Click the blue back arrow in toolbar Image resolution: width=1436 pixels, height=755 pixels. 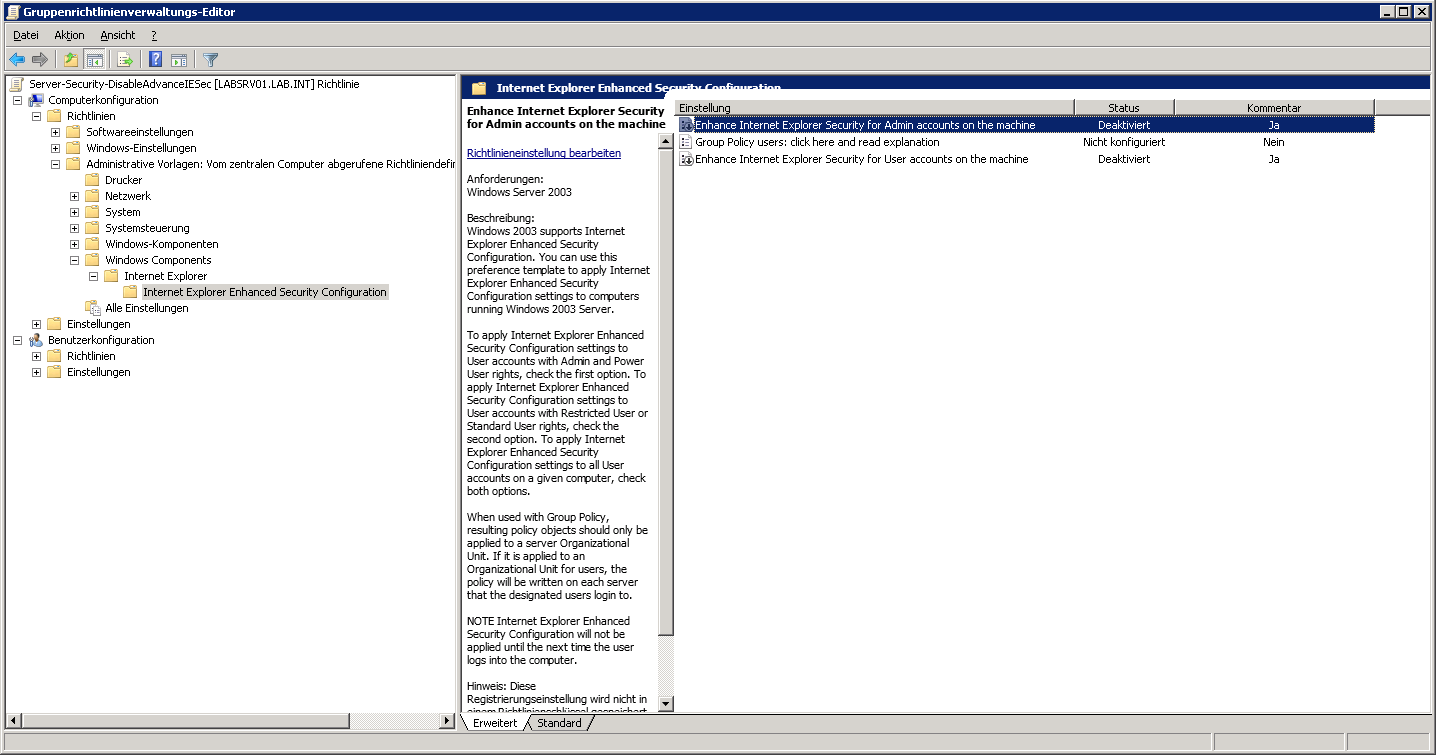point(17,60)
